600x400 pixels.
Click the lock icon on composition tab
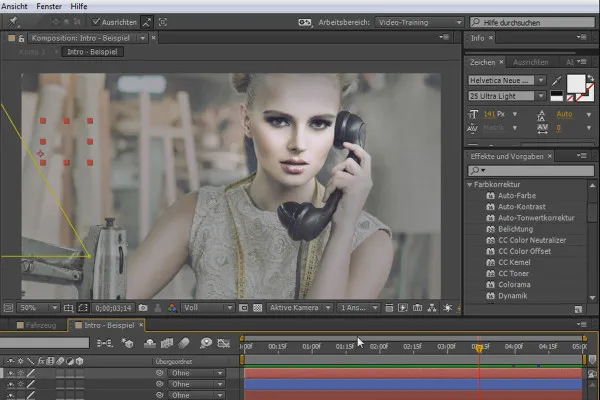pos(22,38)
